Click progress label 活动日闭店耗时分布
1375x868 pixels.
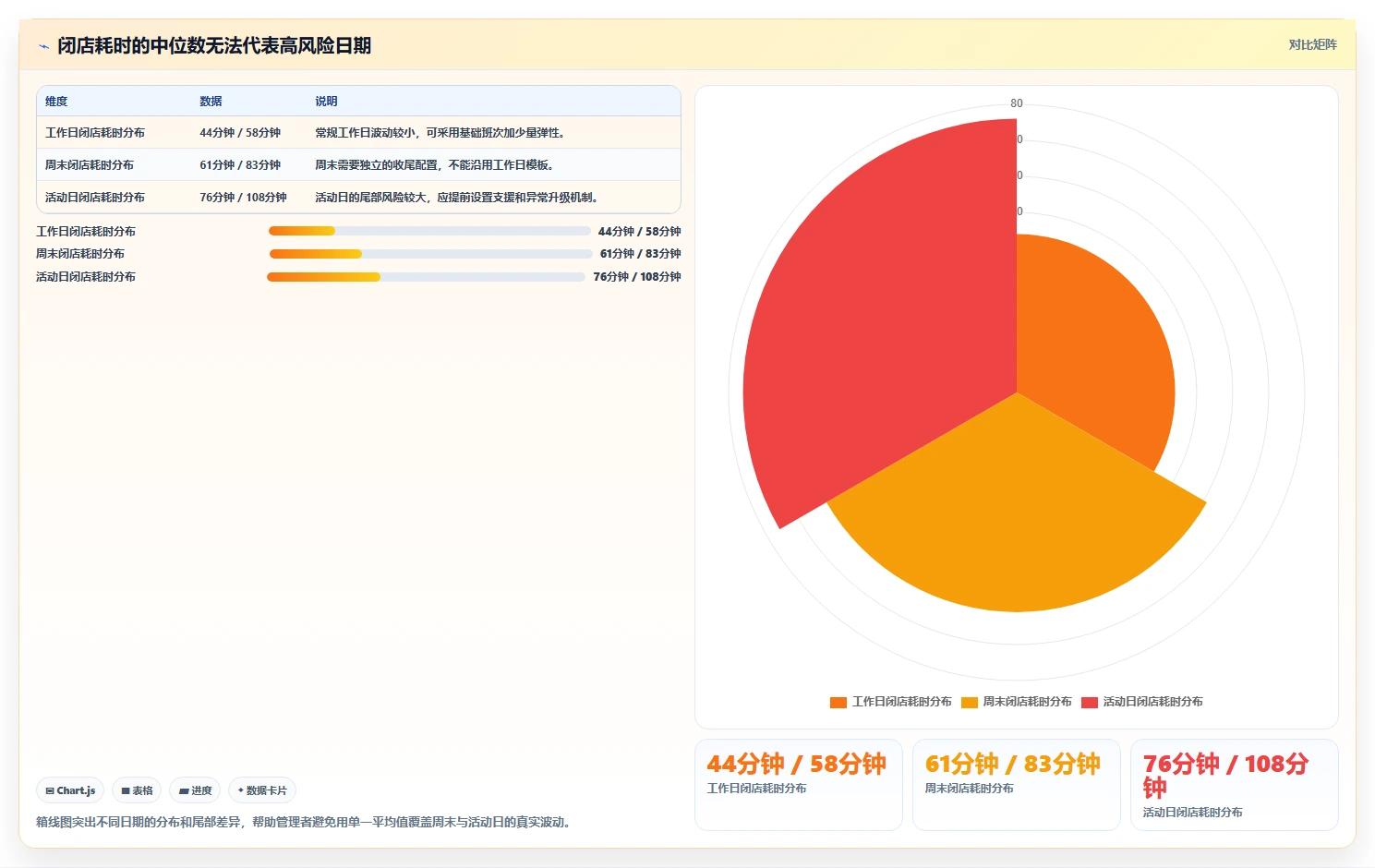pos(86,277)
